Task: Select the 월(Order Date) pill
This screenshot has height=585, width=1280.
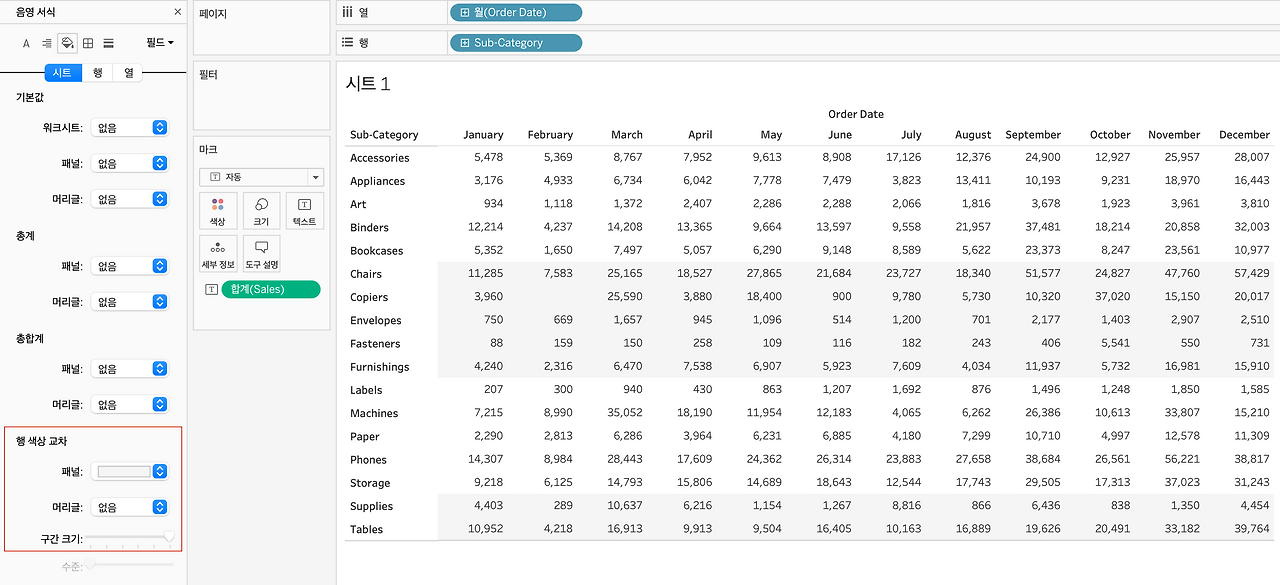Action: [516, 13]
